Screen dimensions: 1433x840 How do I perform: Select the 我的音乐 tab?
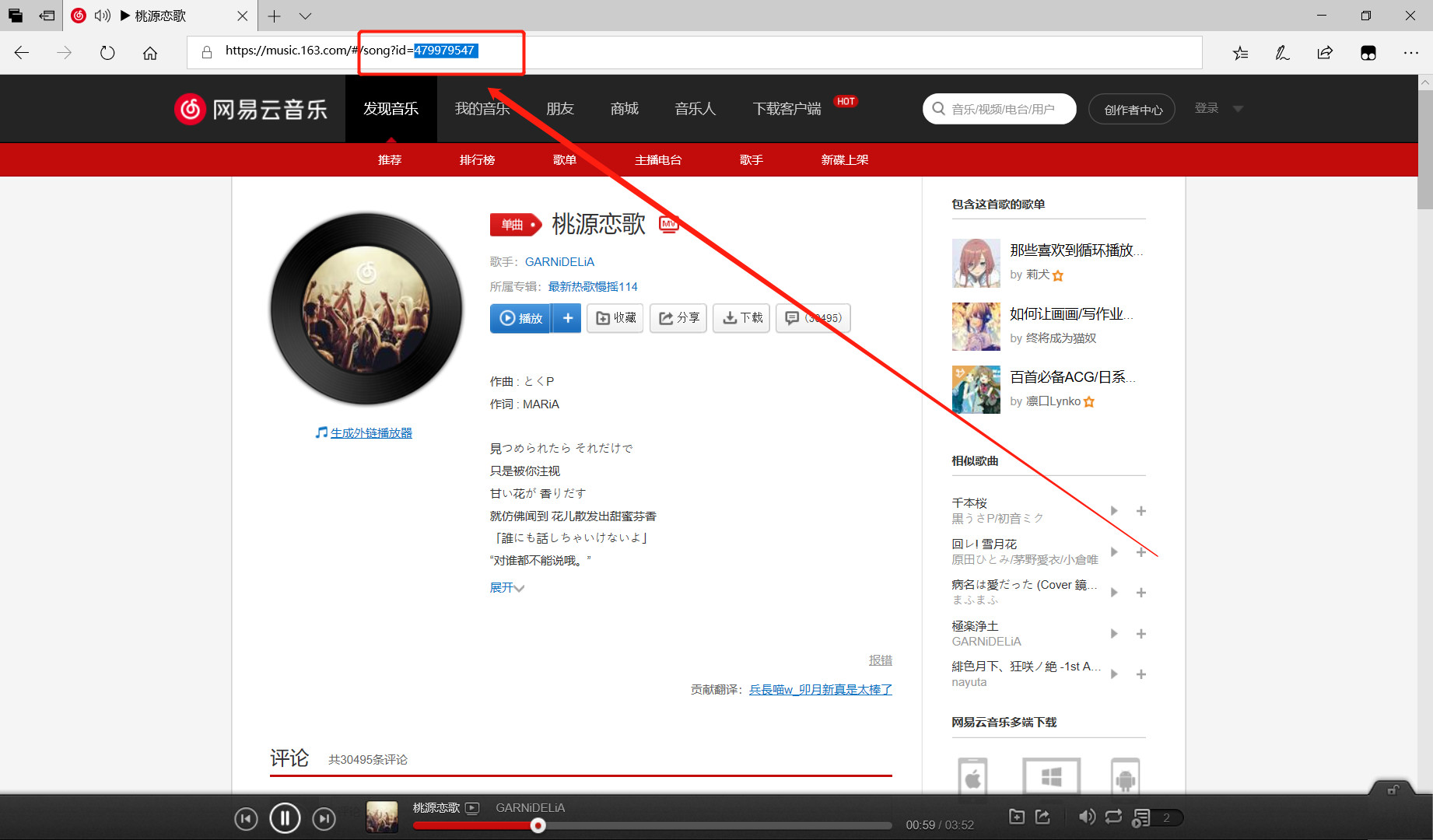482,109
